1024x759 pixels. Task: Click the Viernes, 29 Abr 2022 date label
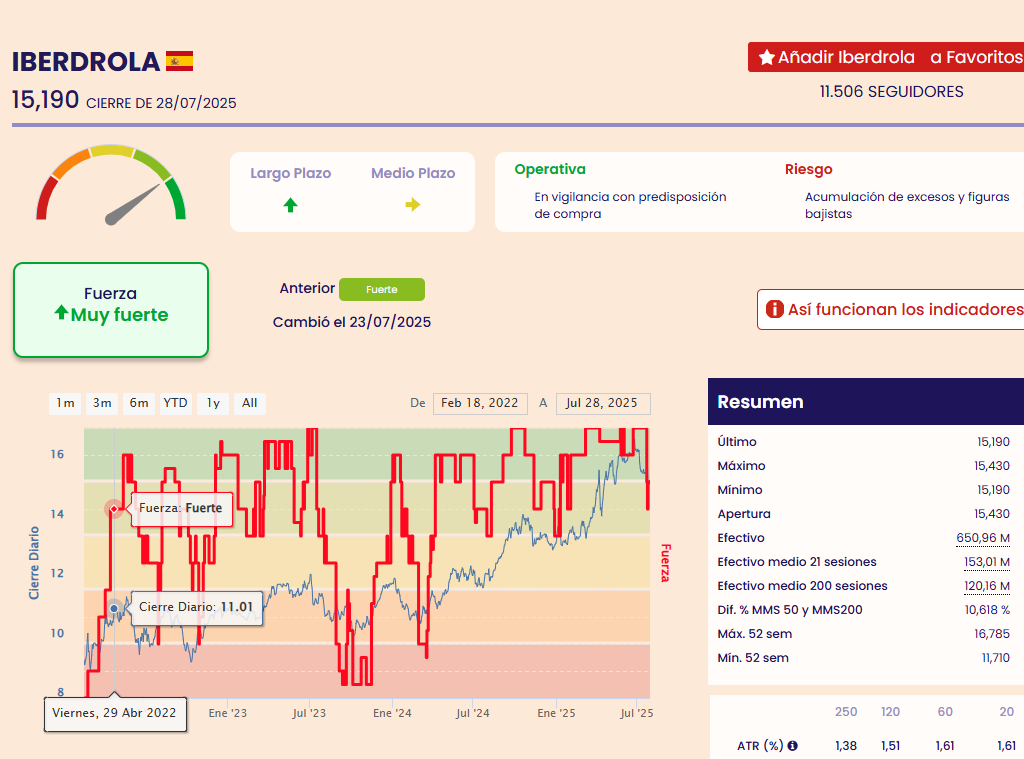114,713
